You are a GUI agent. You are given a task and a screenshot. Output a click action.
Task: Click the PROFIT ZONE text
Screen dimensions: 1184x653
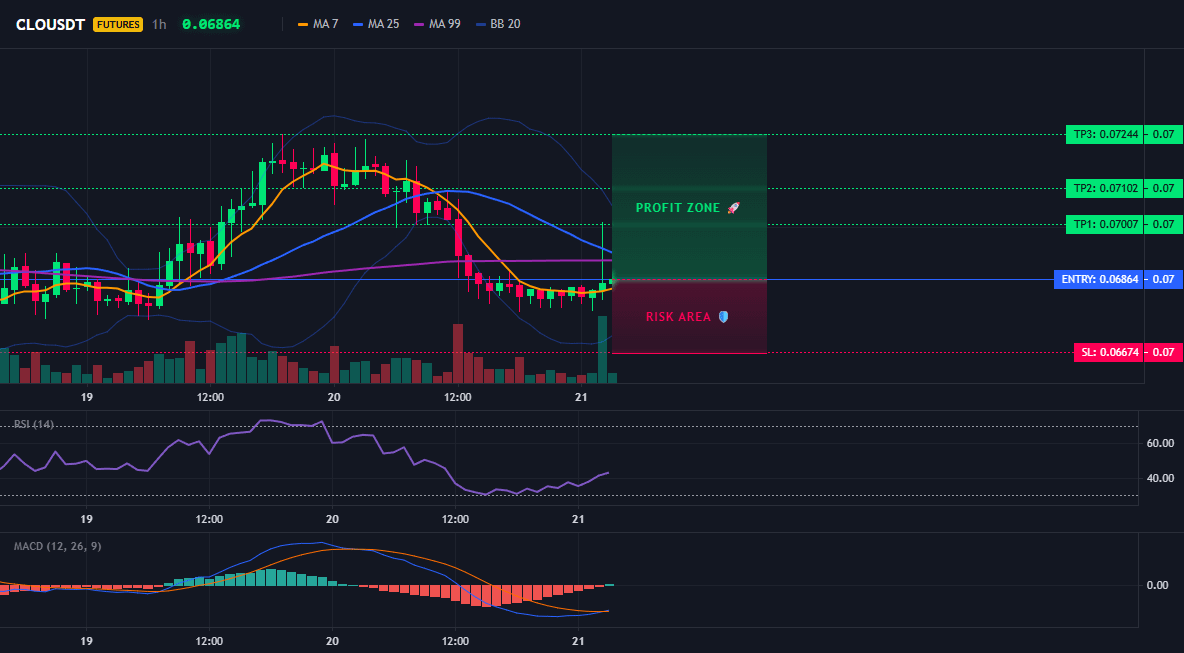point(678,208)
